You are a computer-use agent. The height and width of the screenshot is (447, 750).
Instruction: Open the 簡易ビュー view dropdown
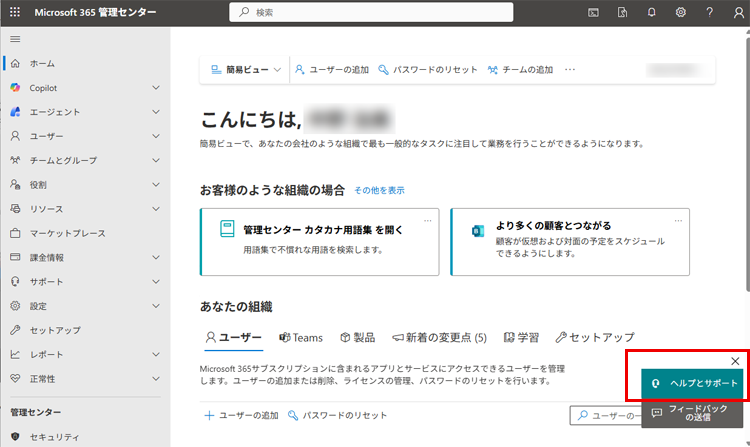tap(246, 70)
